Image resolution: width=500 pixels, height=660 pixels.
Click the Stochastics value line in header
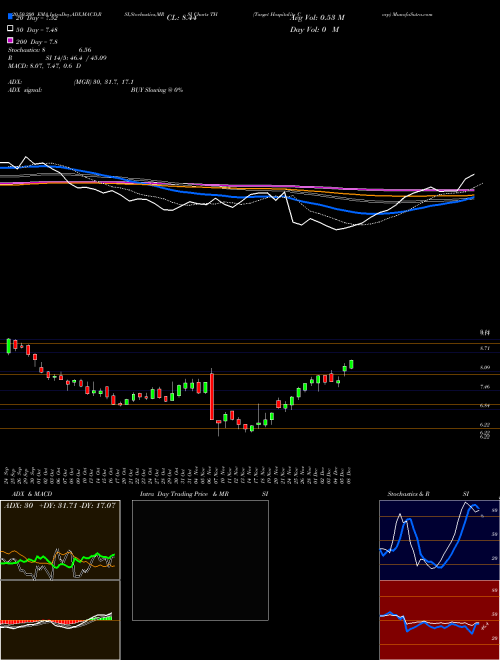(x=50, y=50)
